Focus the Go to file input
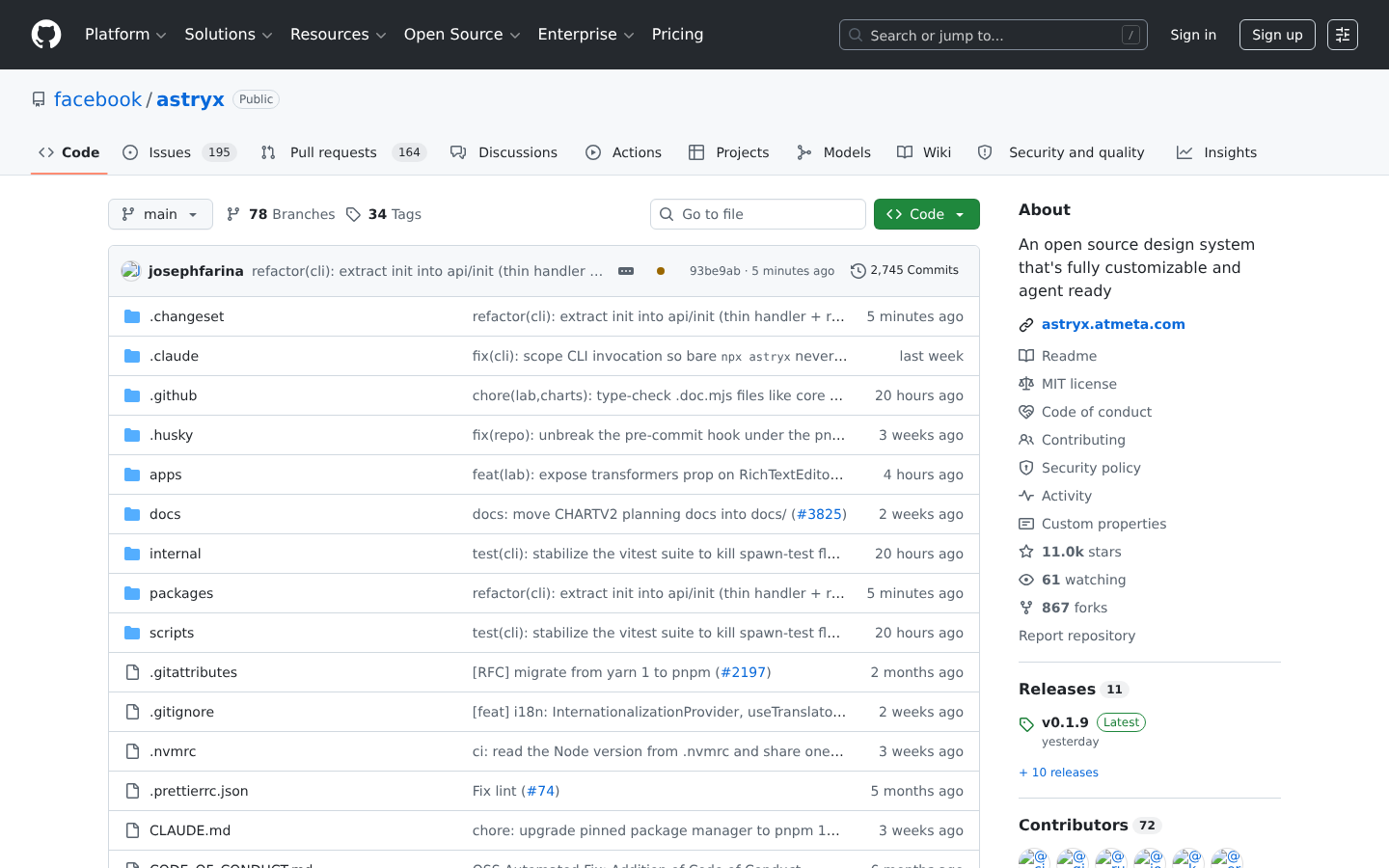Screen dimensions: 1389x868 pos(758,214)
